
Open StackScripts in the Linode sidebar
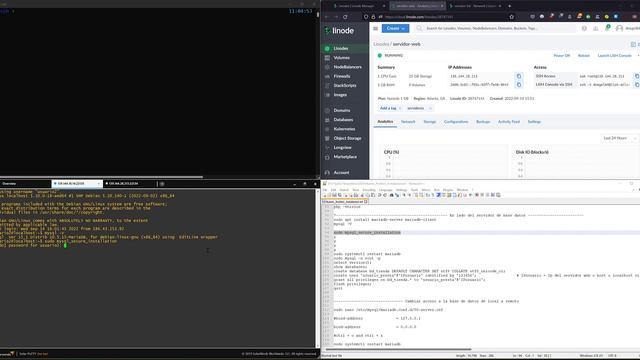(x=345, y=86)
